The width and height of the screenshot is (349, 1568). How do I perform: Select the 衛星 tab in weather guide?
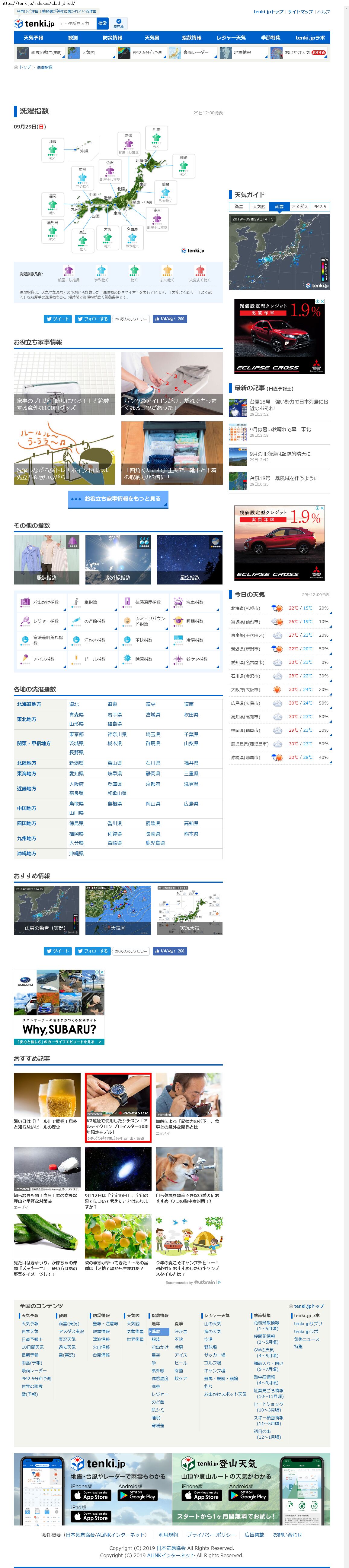pos(239,206)
